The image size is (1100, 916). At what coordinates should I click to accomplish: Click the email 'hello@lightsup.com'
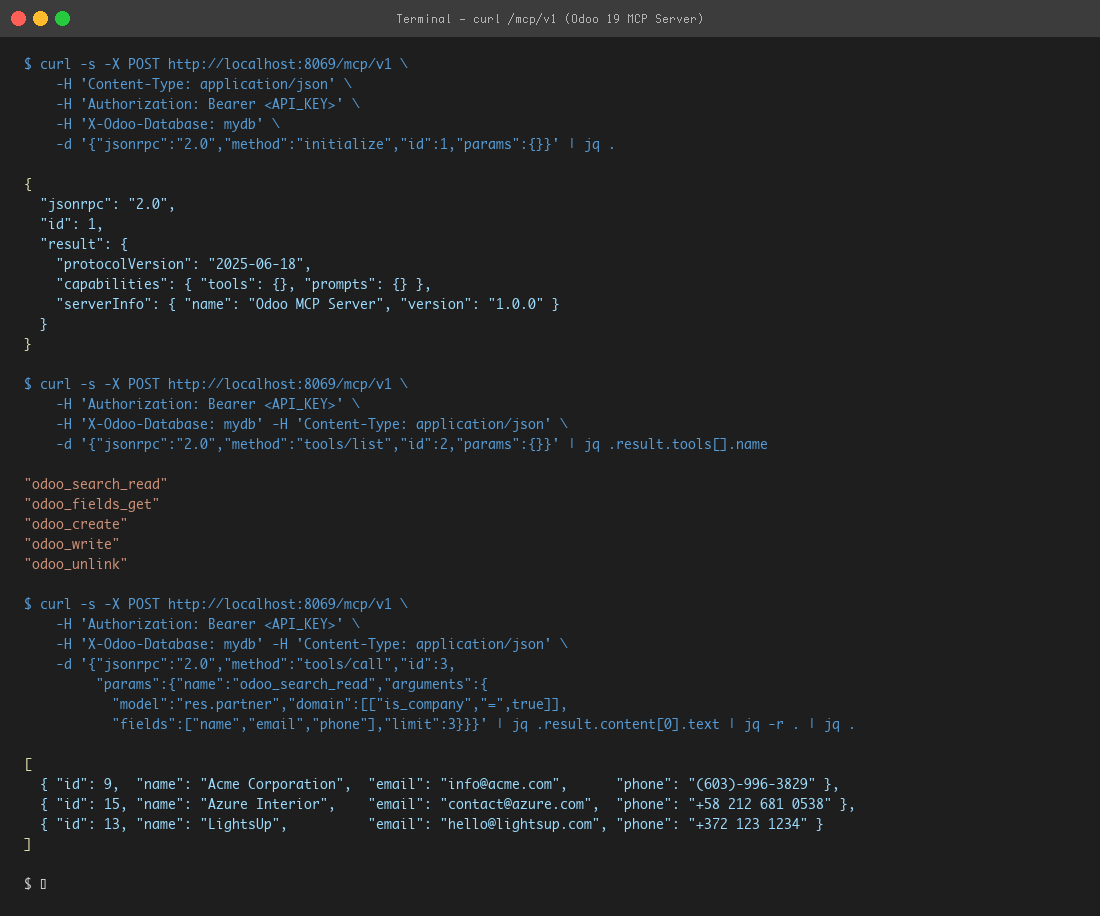(520, 824)
